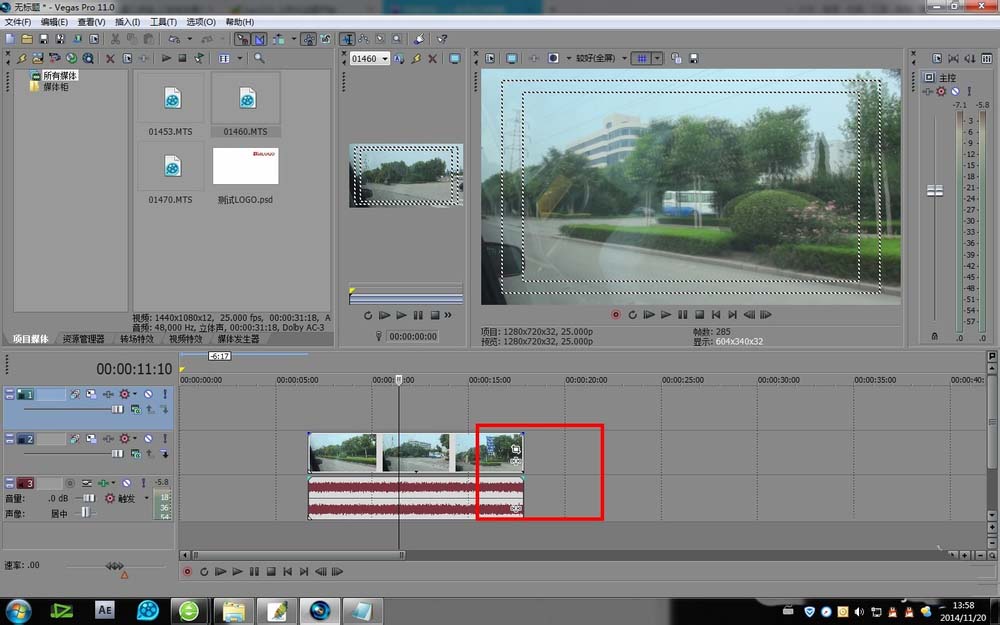Click the New project icon

pyautogui.click(x=10, y=39)
